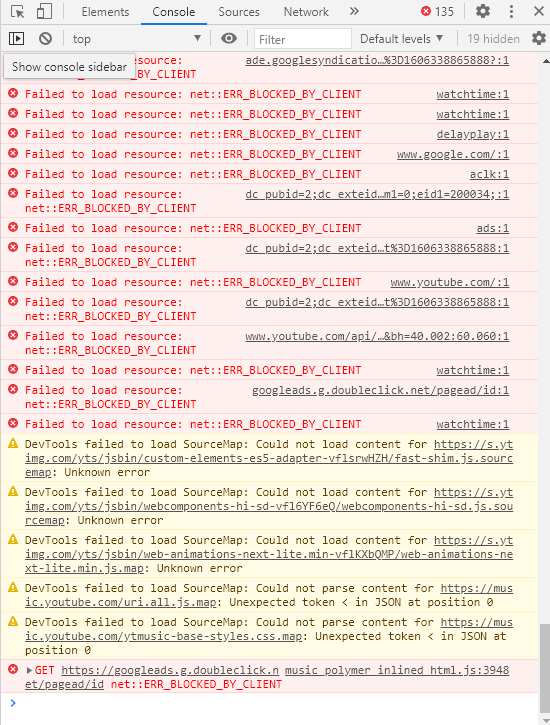Switch to the Console tab

174,12
